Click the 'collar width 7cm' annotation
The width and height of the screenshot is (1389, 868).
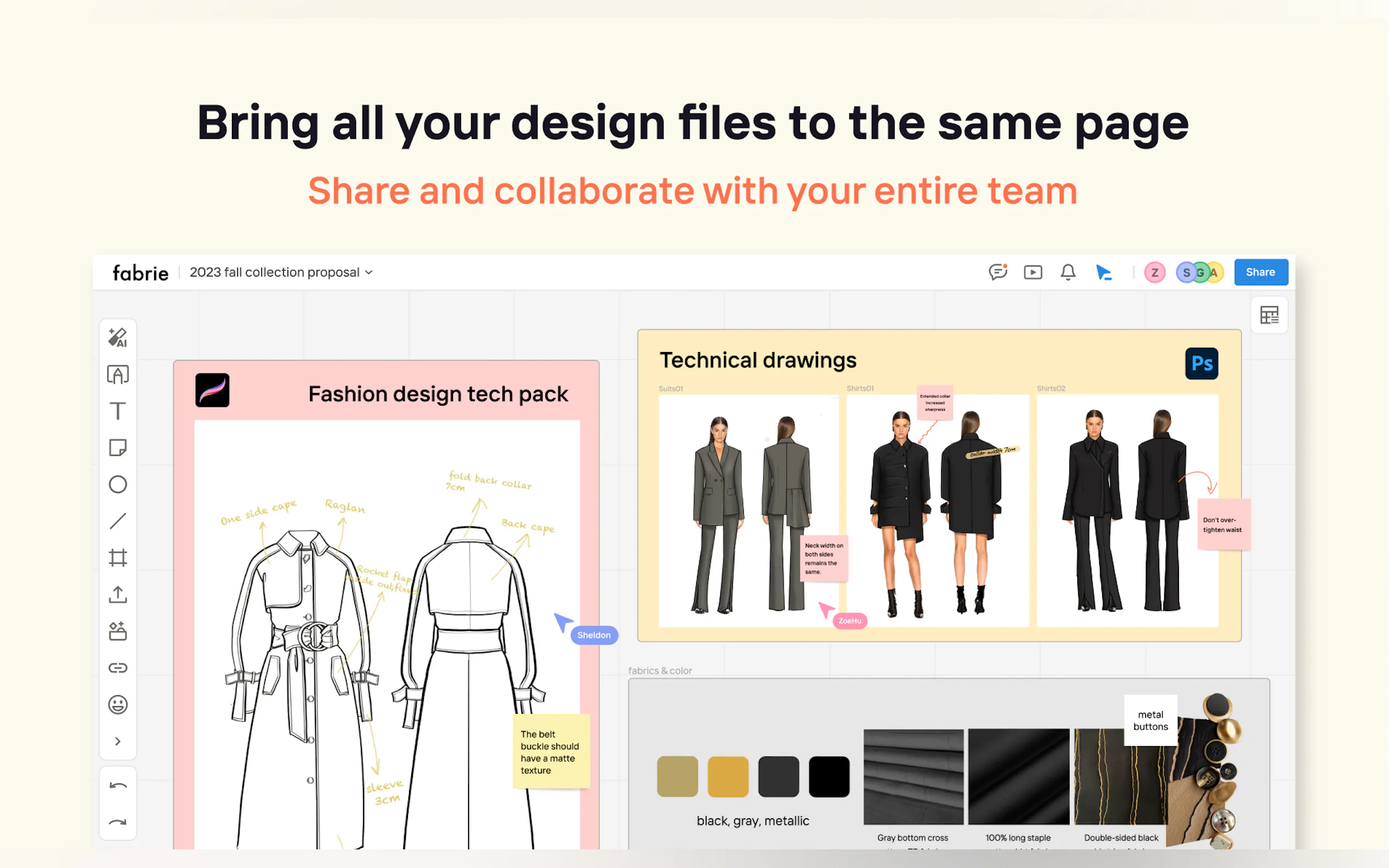point(993,452)
